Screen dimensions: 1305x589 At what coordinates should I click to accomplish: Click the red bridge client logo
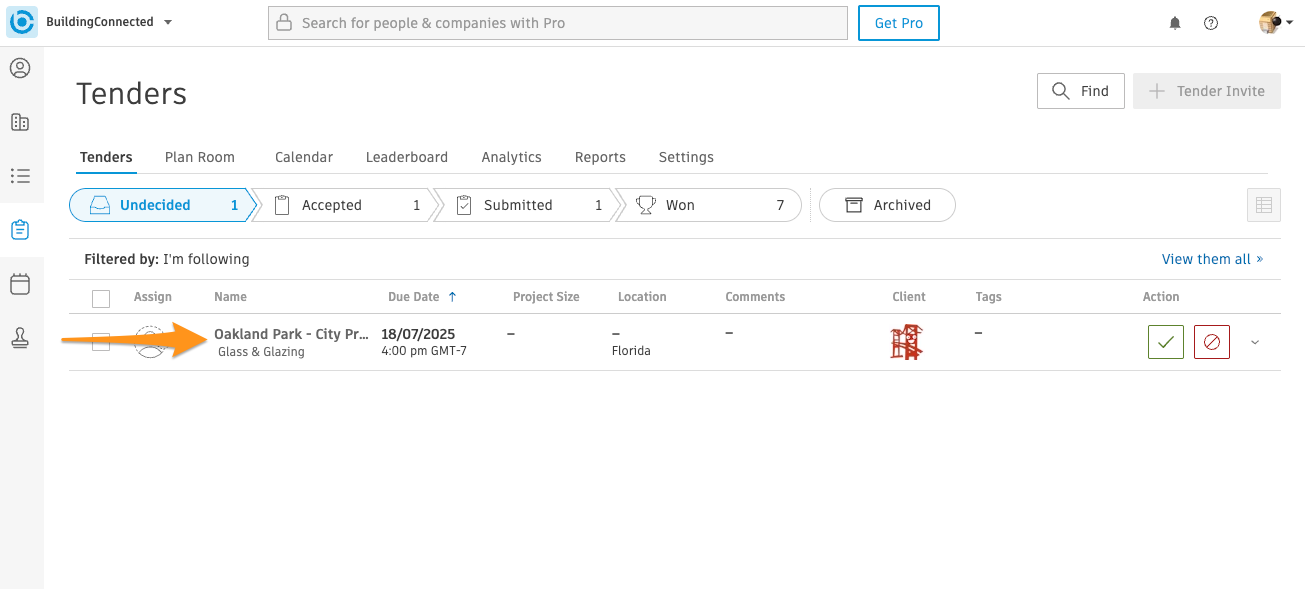pos(907,342)
